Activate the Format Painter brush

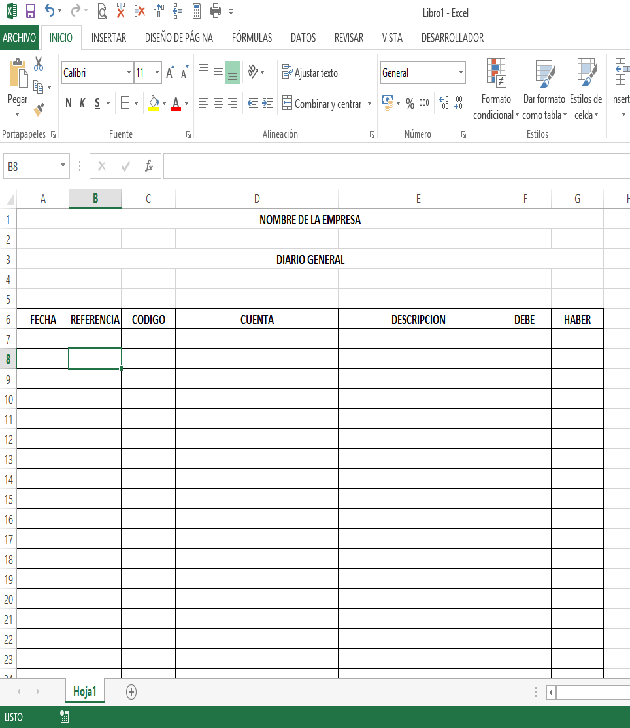coord(39,110)
